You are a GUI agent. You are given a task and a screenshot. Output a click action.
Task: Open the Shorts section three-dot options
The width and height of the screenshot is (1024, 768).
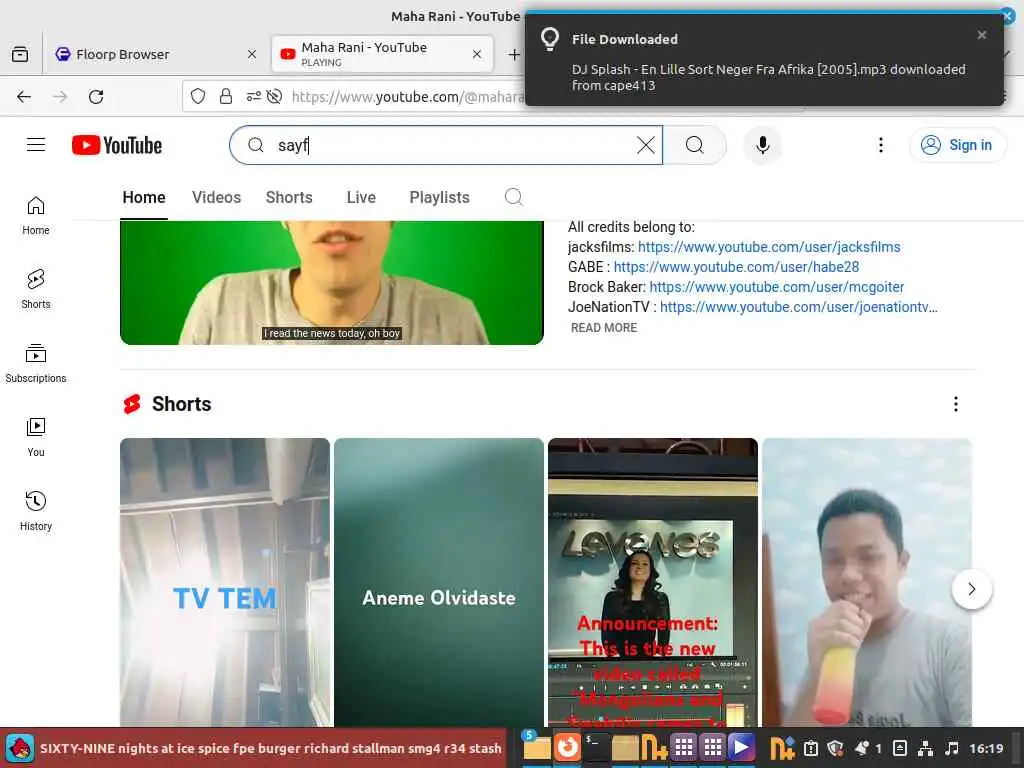coord(955,404)
